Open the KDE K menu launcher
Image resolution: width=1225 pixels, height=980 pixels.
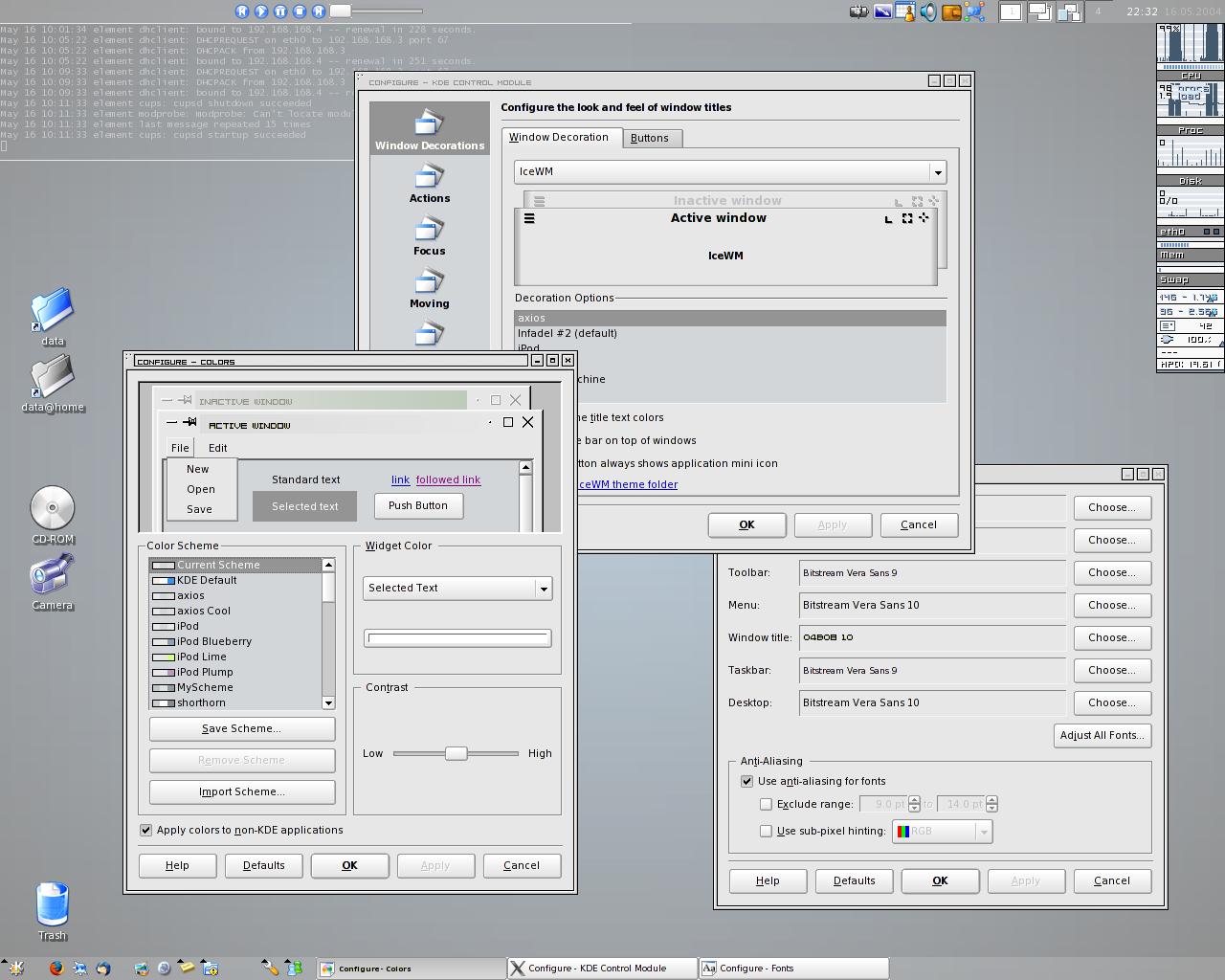[15, 969]
